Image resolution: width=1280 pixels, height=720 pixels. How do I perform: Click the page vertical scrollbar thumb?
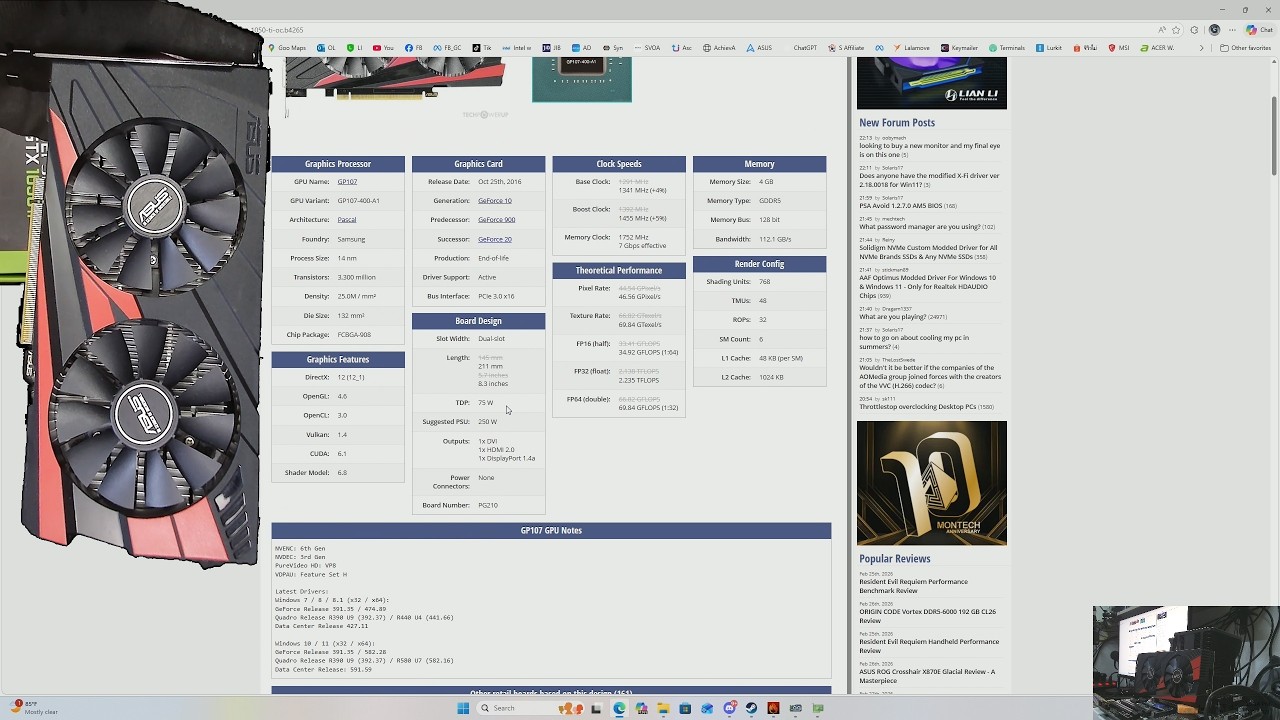pyautogui.click(x=1274, y=135)
